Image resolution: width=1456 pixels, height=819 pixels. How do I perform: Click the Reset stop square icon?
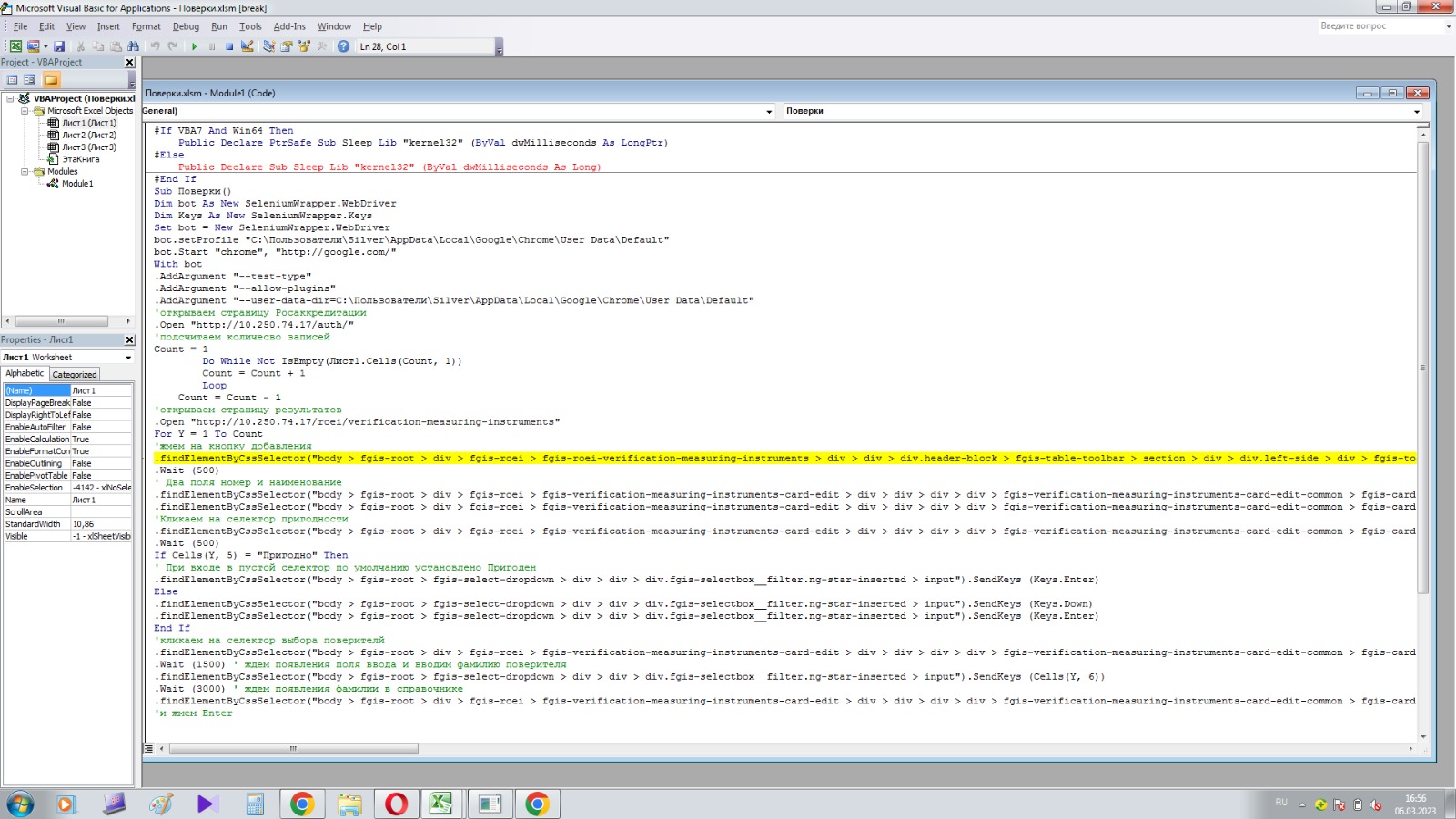click(x=229, y=46)
